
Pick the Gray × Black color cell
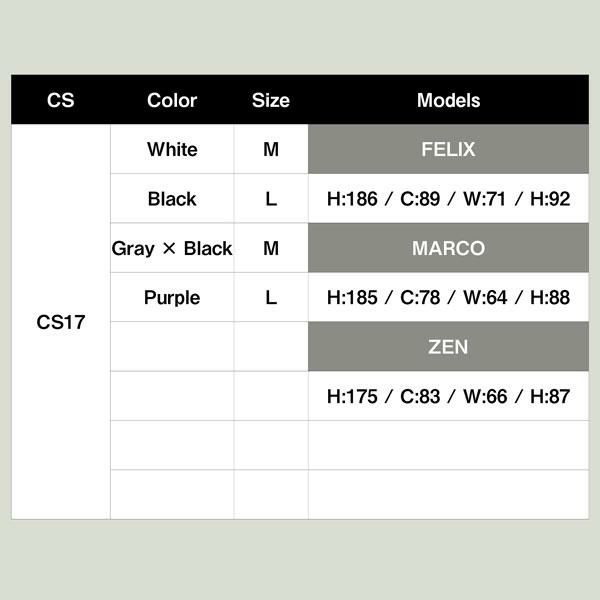pos(172,248)
